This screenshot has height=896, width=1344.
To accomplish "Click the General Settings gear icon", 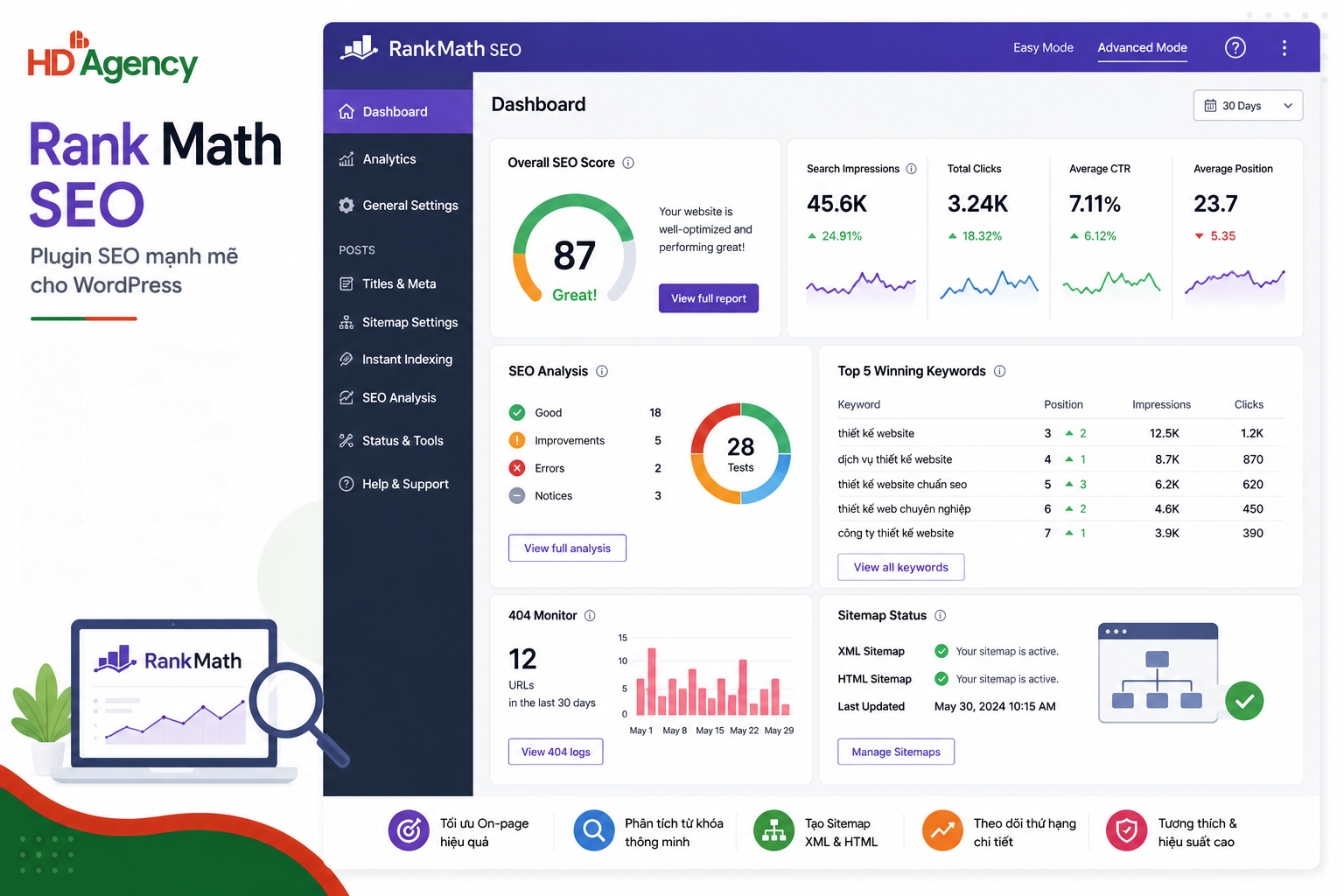I will (x=347, y=205).
